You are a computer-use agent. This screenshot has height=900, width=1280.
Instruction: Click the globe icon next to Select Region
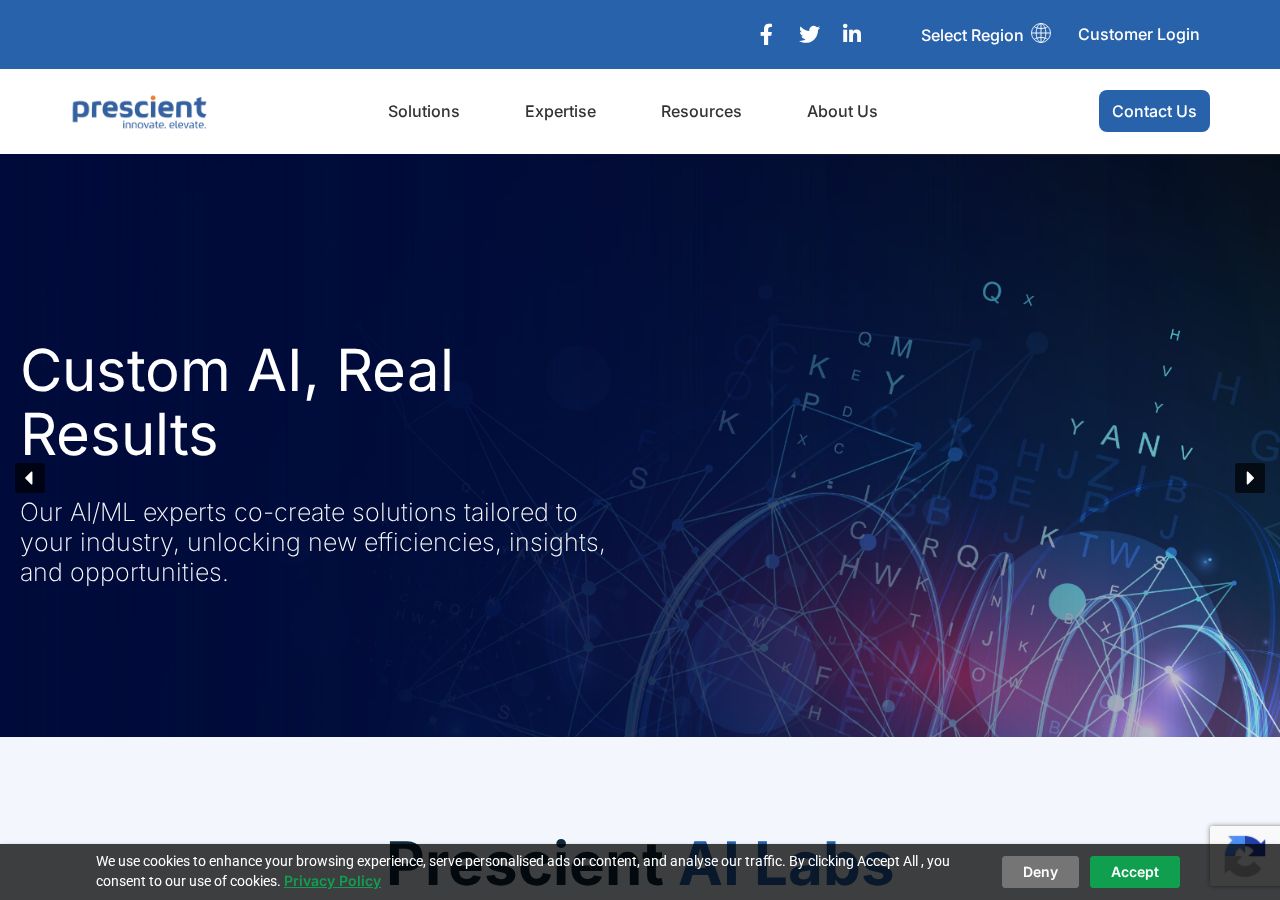[1041, 33]
